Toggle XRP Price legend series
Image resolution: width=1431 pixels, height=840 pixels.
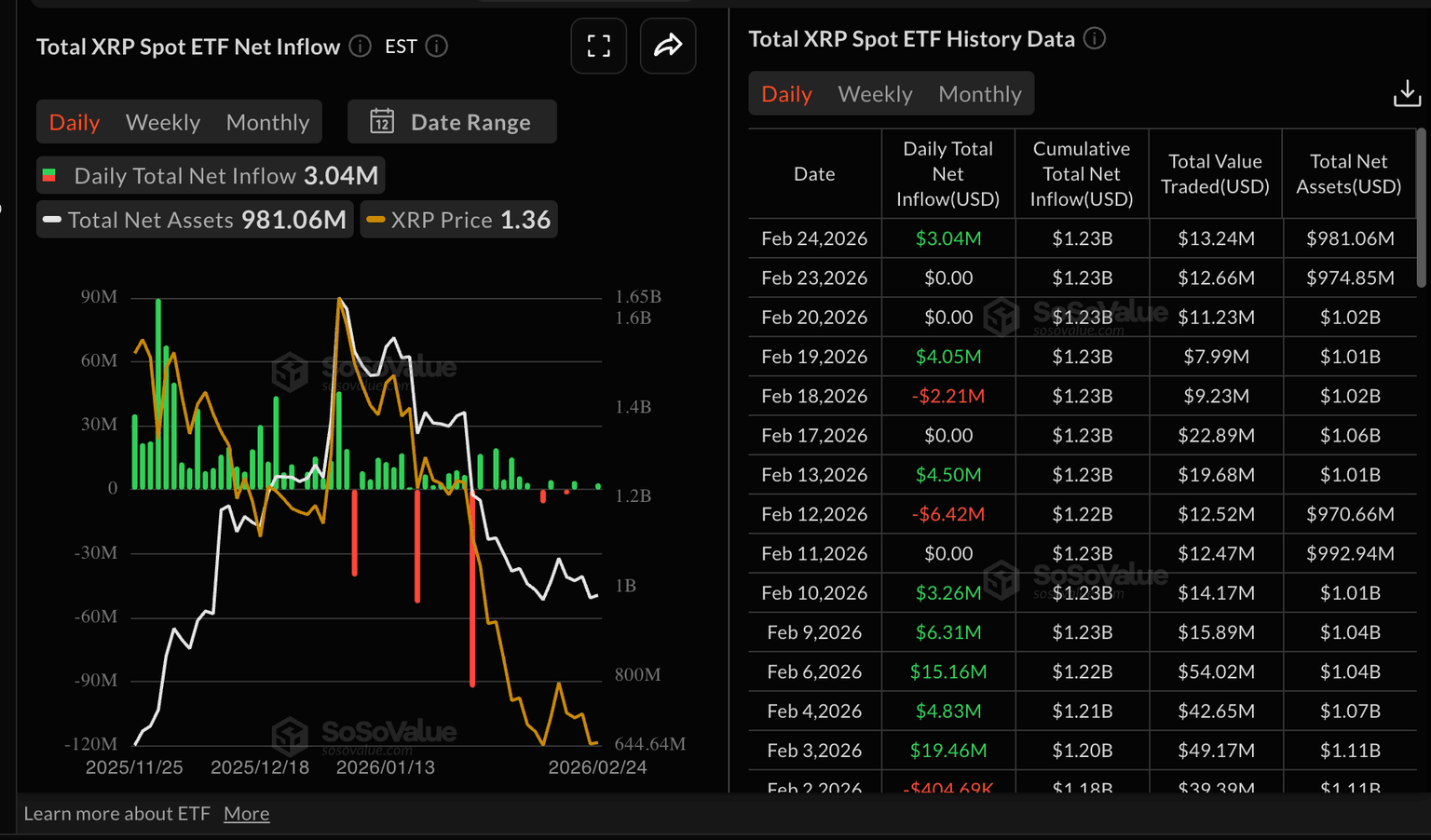point(458,220)
